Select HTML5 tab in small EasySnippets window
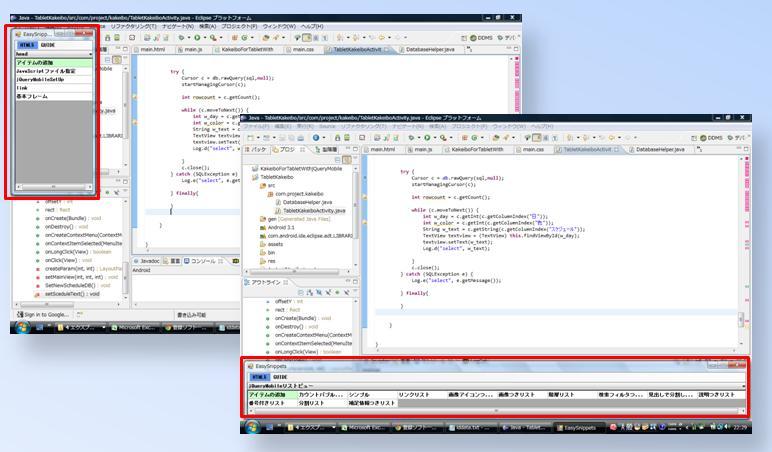This screenshot has height=452, width=772. (x=27, y=45)
